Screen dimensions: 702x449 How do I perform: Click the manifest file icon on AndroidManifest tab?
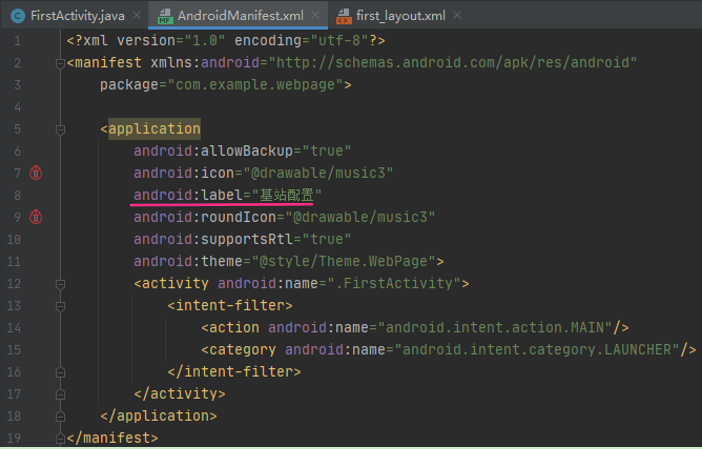[x=165, y=16]
